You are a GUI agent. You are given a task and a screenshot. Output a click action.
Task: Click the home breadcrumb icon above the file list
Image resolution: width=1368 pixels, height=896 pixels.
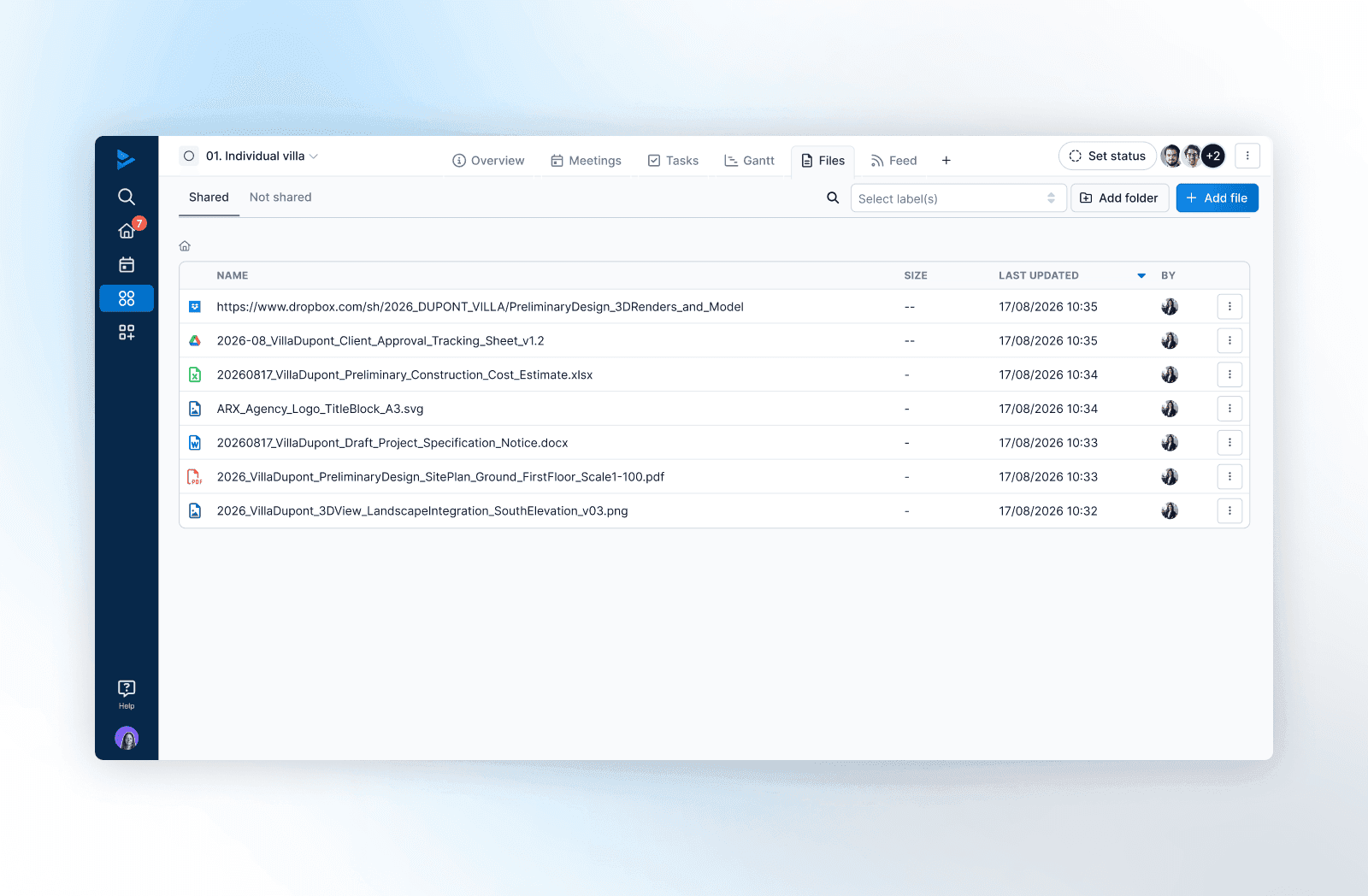[x=185, y=246]
